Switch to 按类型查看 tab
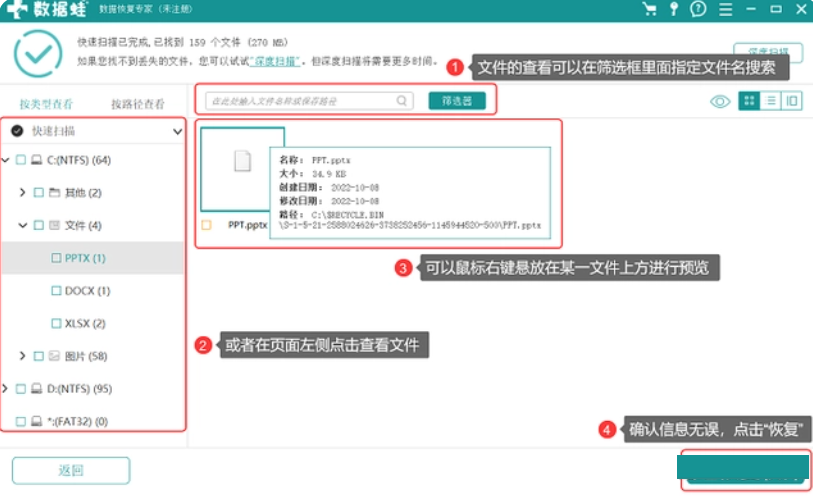813x496 pixels. tap(47, 104)
